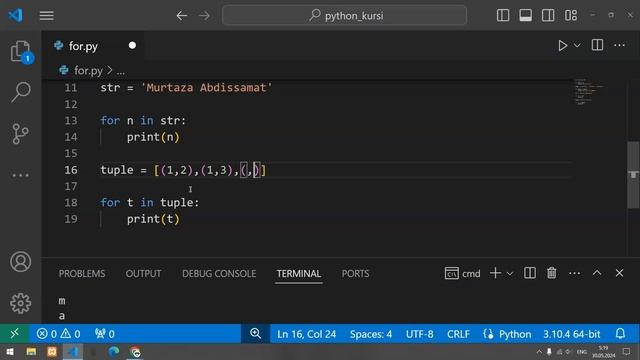The image size is (640, 360).
Task: Change file encoding via UTF-8
Action: point(420,334)
